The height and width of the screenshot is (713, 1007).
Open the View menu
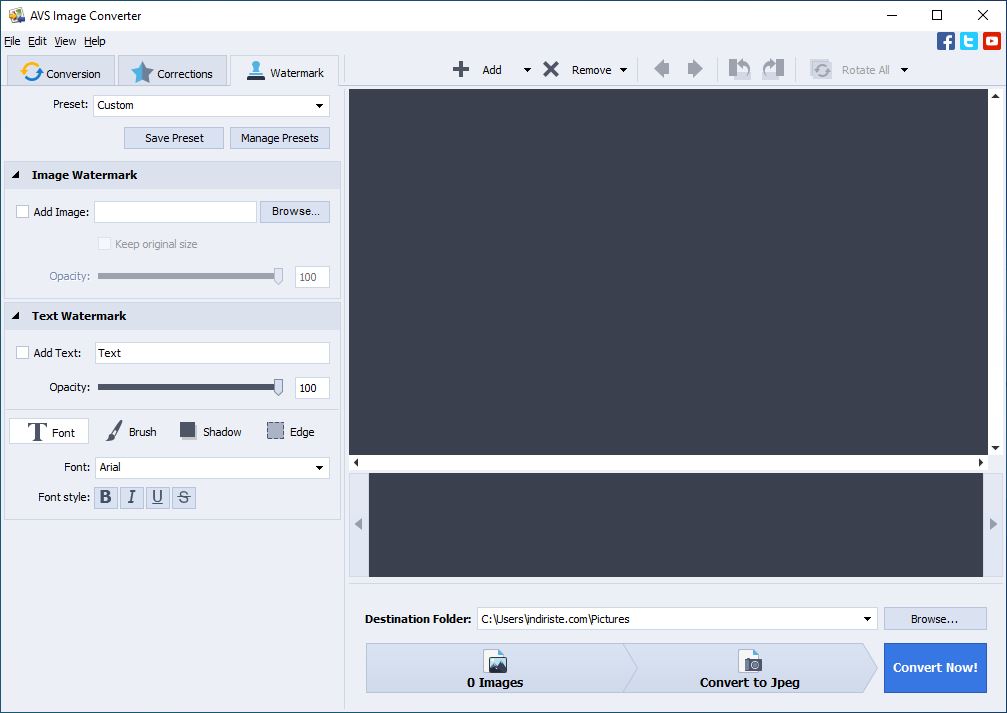(65, 41)
